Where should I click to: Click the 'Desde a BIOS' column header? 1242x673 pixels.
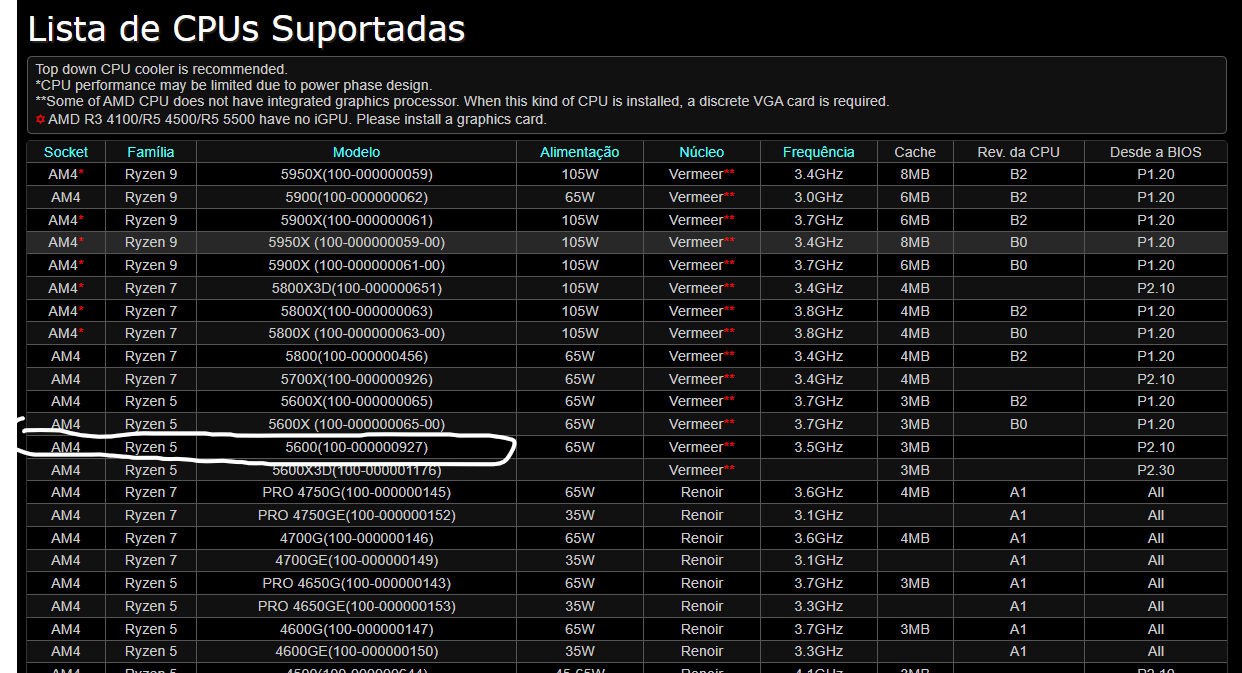[1156, 152]
